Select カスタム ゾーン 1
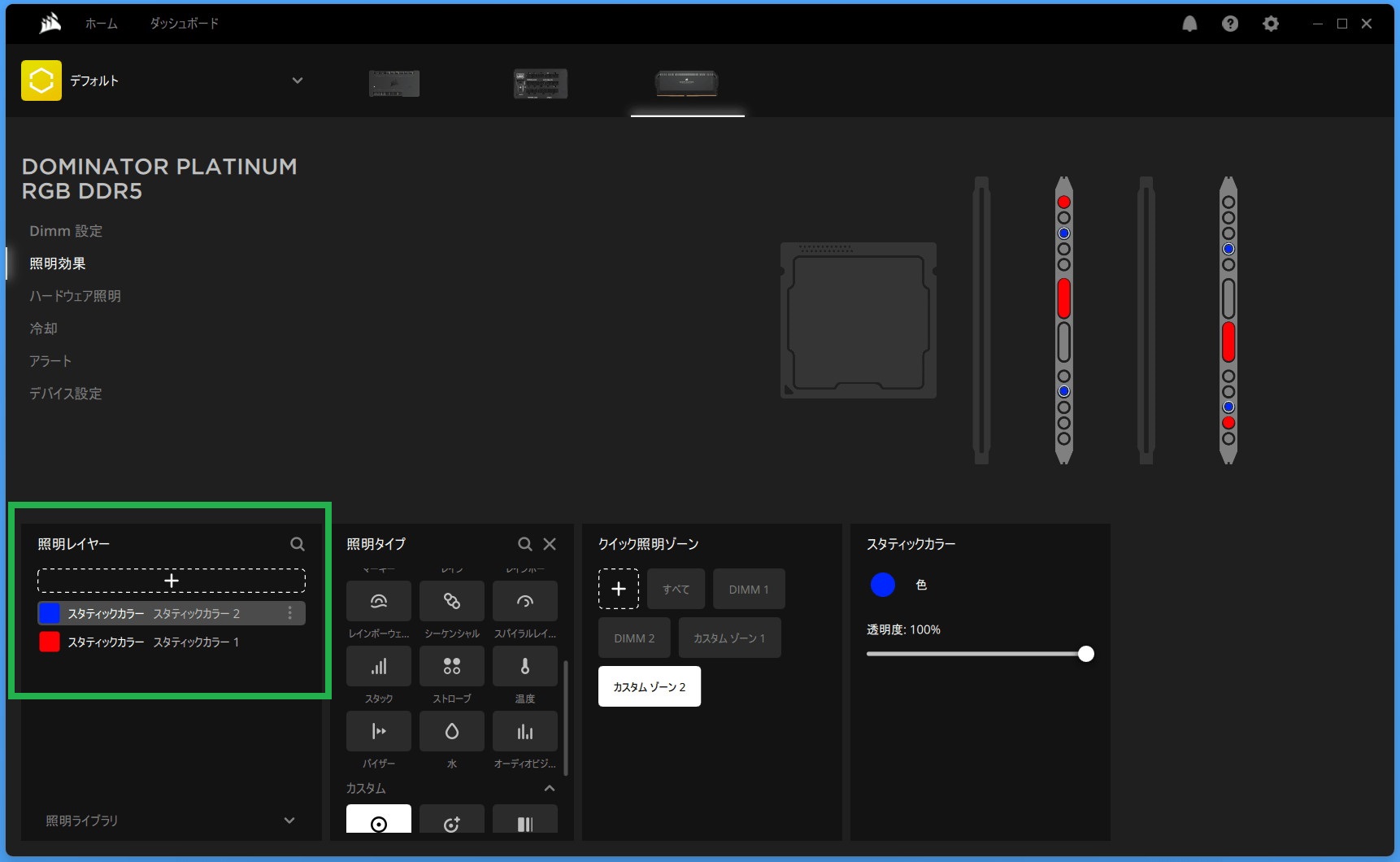The width and height of the screenshot is (1400, 862). 730,638
